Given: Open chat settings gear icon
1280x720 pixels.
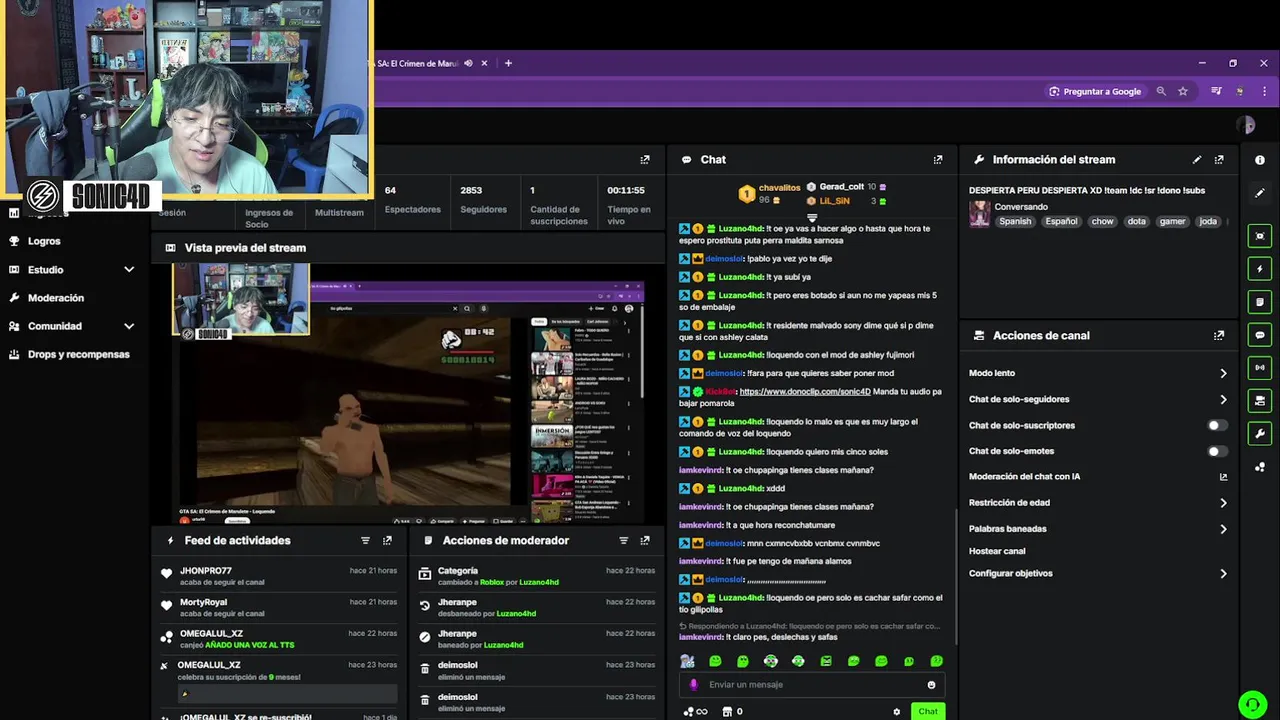Looking at the screenshot, I should pyautogui.click(x=896, y=712).
